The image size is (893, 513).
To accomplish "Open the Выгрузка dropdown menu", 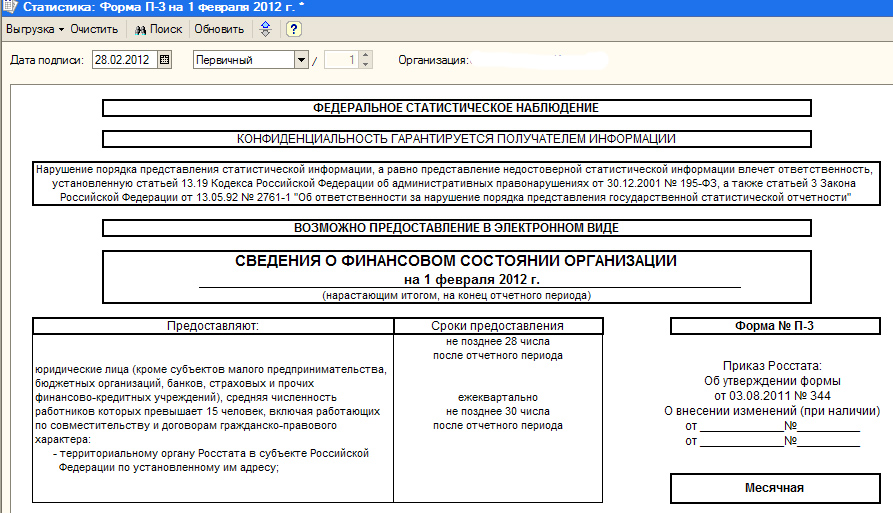I will 35,29.
